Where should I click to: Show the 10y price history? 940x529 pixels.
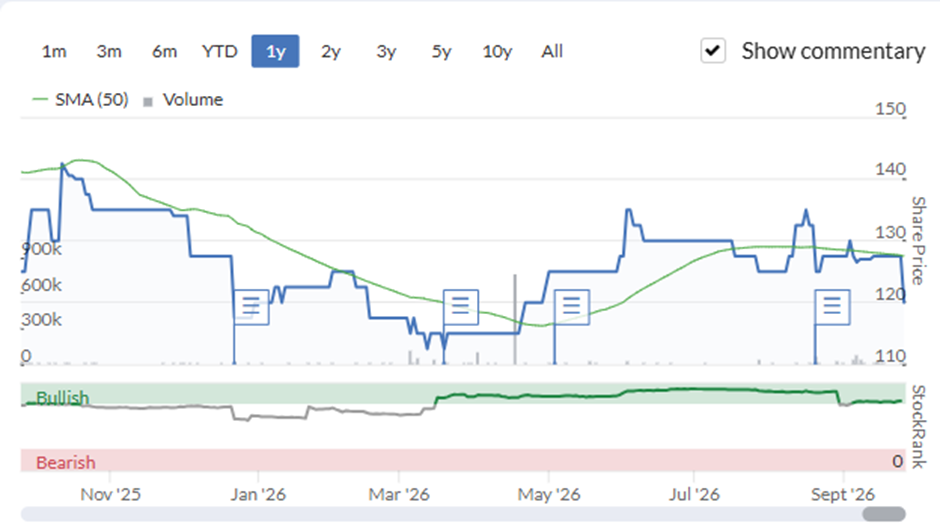click(497, 52)
